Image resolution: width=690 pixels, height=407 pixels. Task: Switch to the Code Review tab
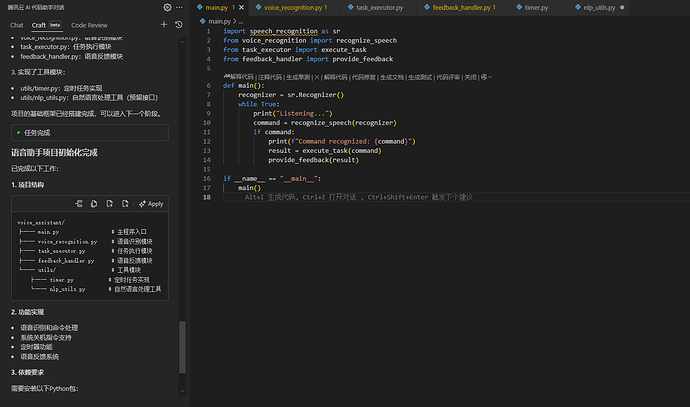pos(89,25)
